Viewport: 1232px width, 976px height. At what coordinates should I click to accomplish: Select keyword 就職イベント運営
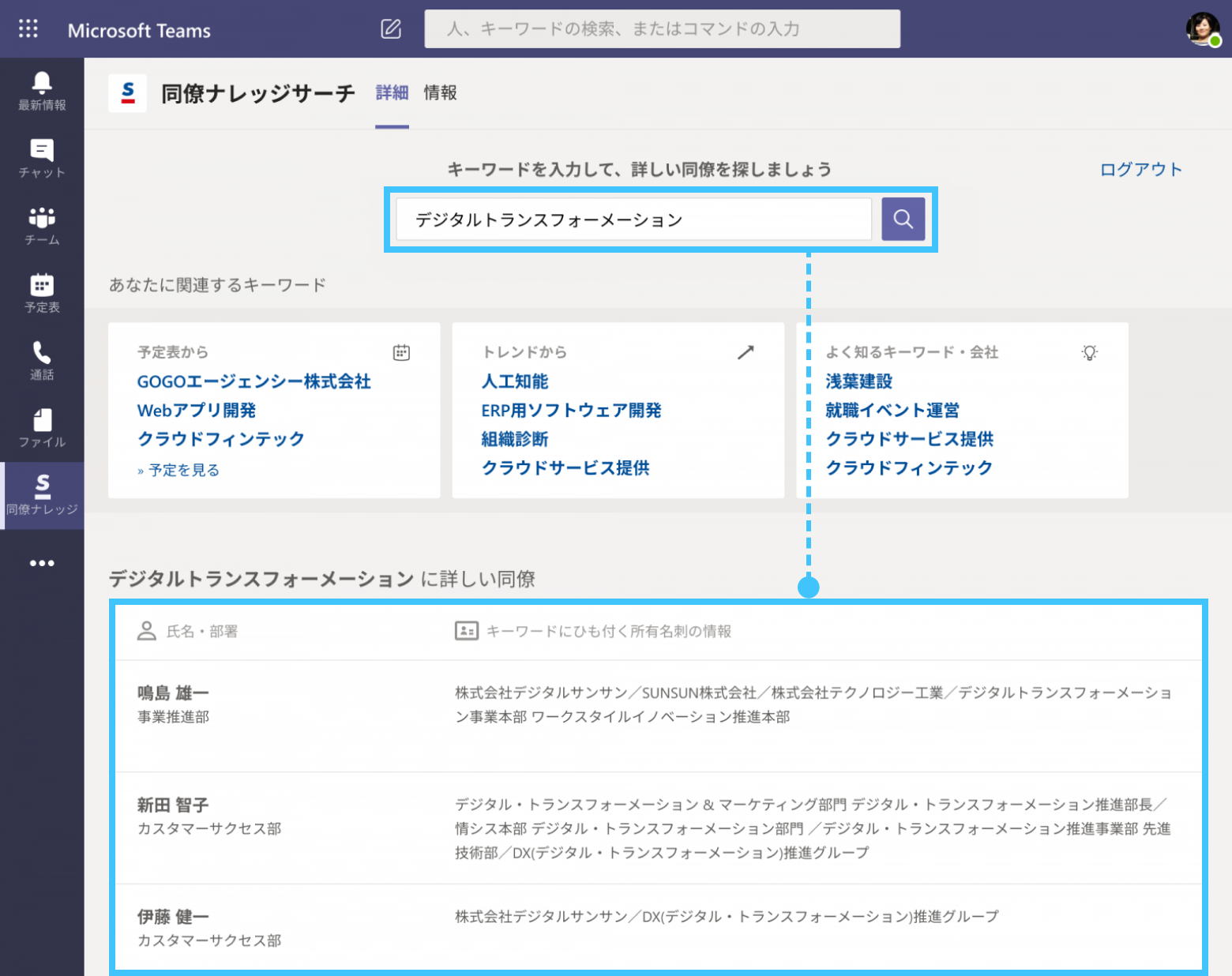[892, 411]
